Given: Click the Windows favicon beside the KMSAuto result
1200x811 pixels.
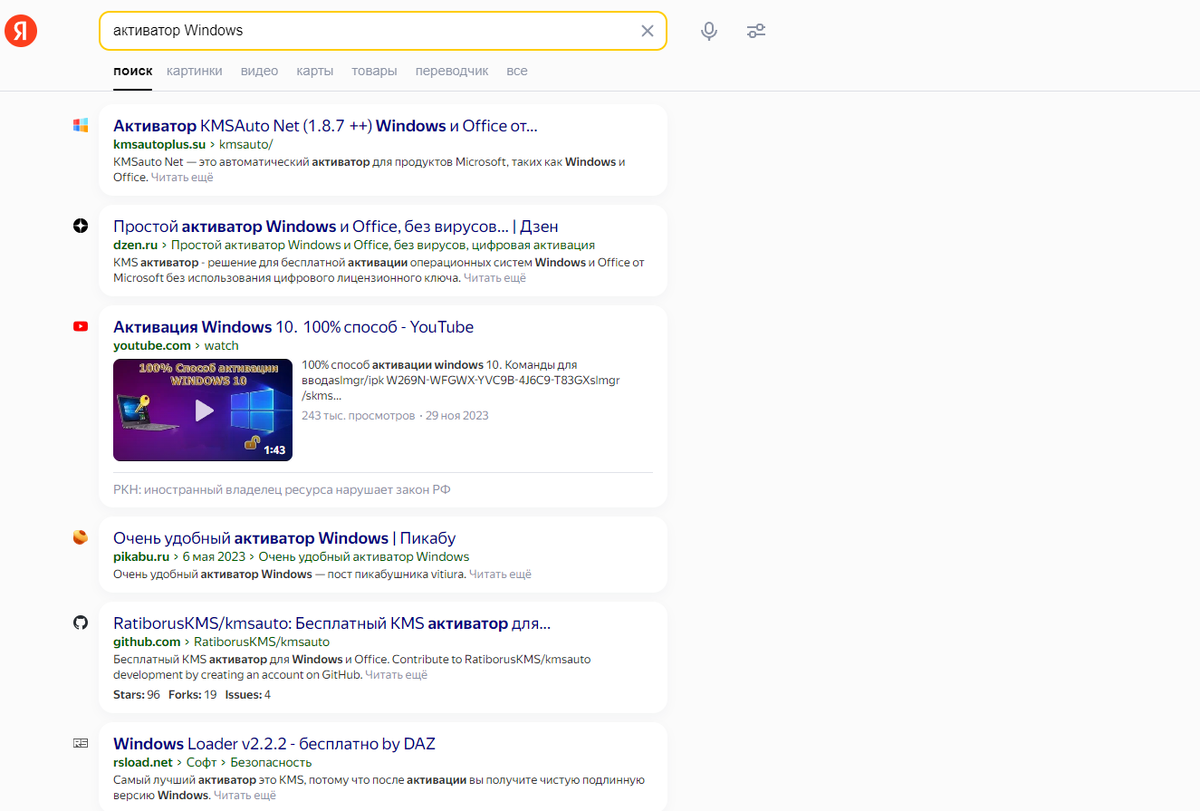Looking at the screenshot, I should coord(81,125).
